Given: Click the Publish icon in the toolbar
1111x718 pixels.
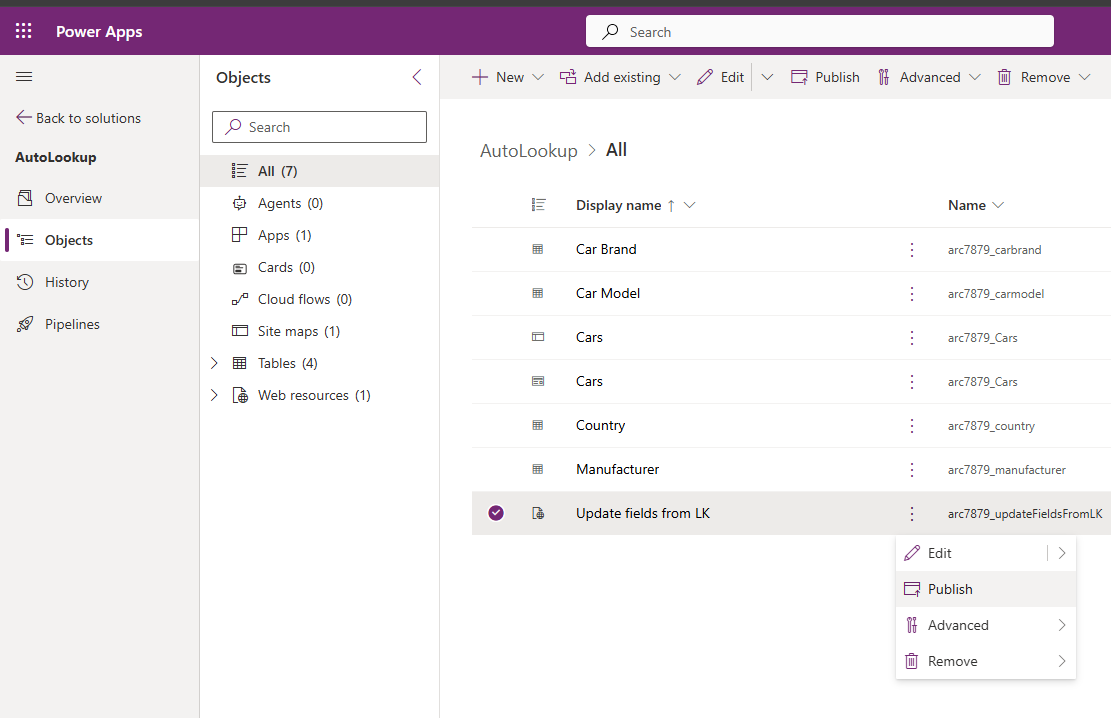Looking at the screenshot, I should click(x=797, y=76).
